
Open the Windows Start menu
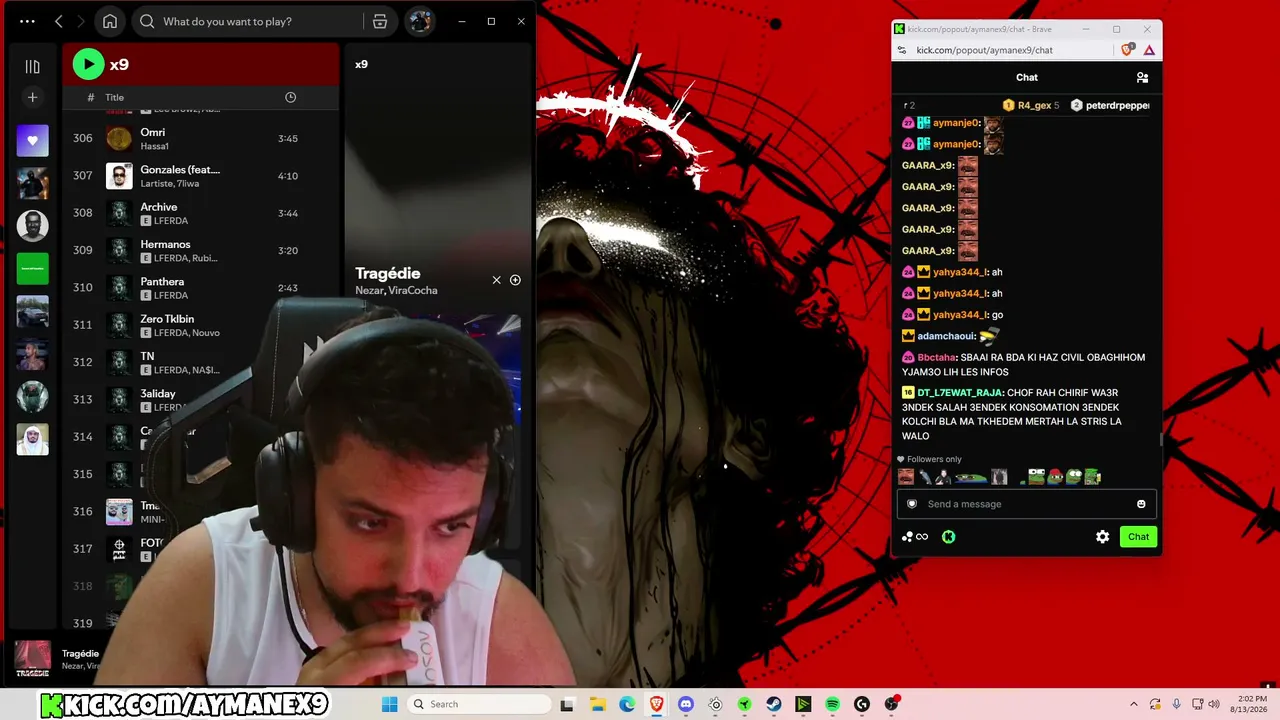(389, 704)
